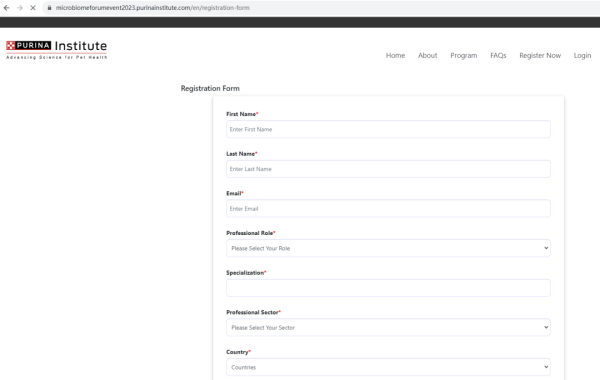Expand the Professional Sector dropdown
The height and width of the screenshot is (380, 600).
388,328
